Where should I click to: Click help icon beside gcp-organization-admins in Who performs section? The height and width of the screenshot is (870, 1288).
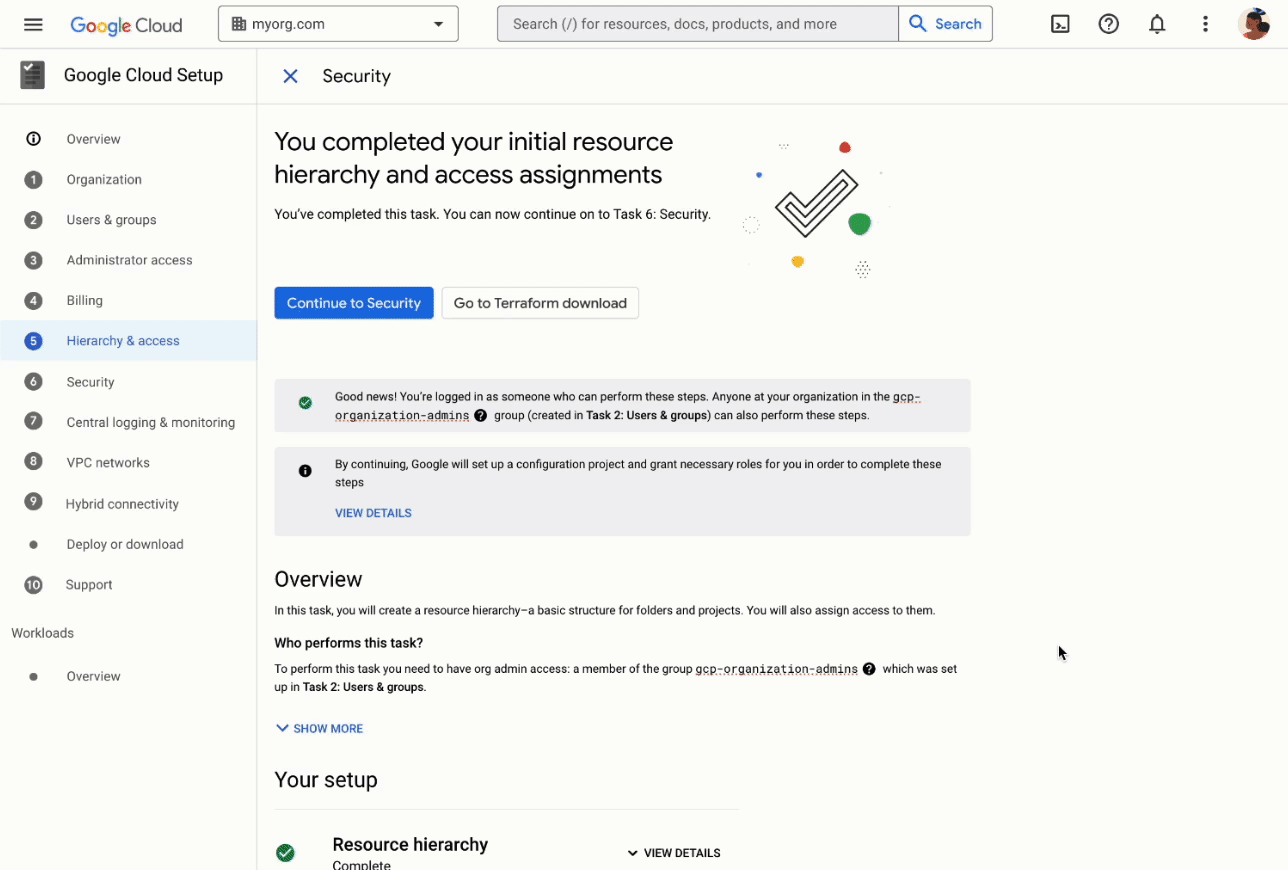[x=869, y=669]
